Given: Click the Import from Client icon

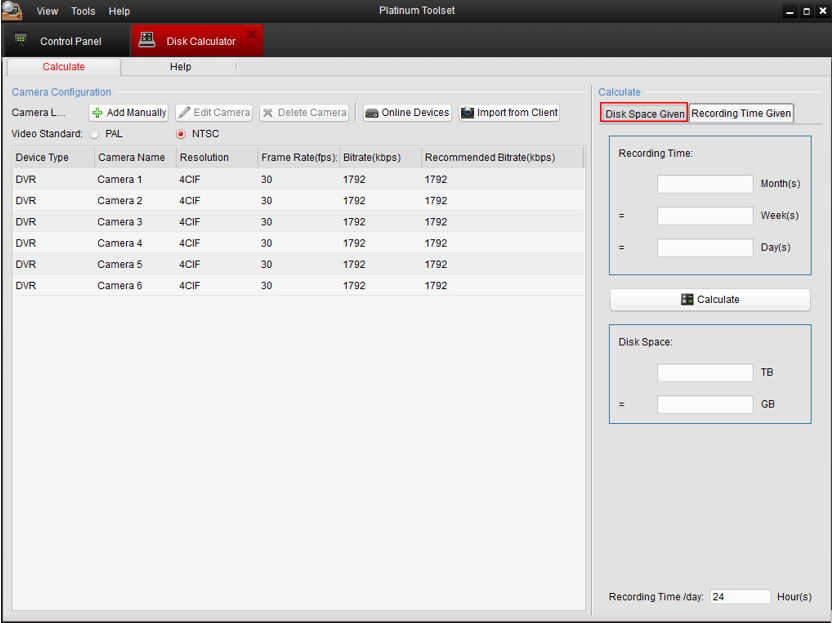Looking at the screenshot, I should 467,113.
